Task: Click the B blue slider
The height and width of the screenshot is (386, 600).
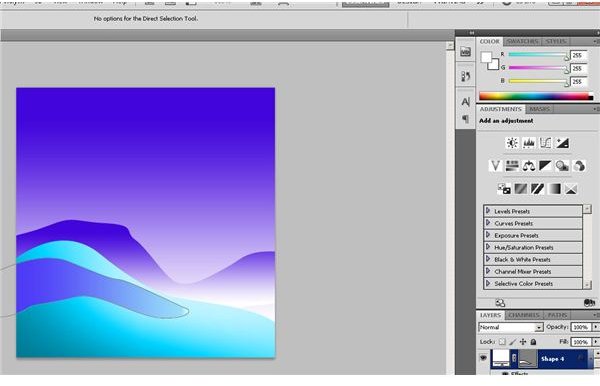Action: pyautogui.click(x=538, y=81)
